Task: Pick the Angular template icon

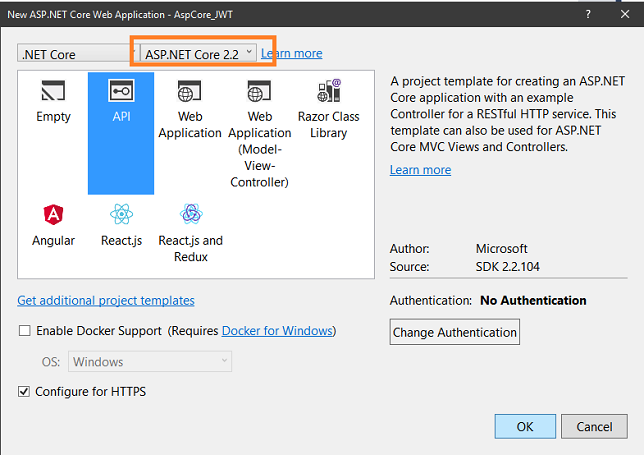Action: click(53, 214)
